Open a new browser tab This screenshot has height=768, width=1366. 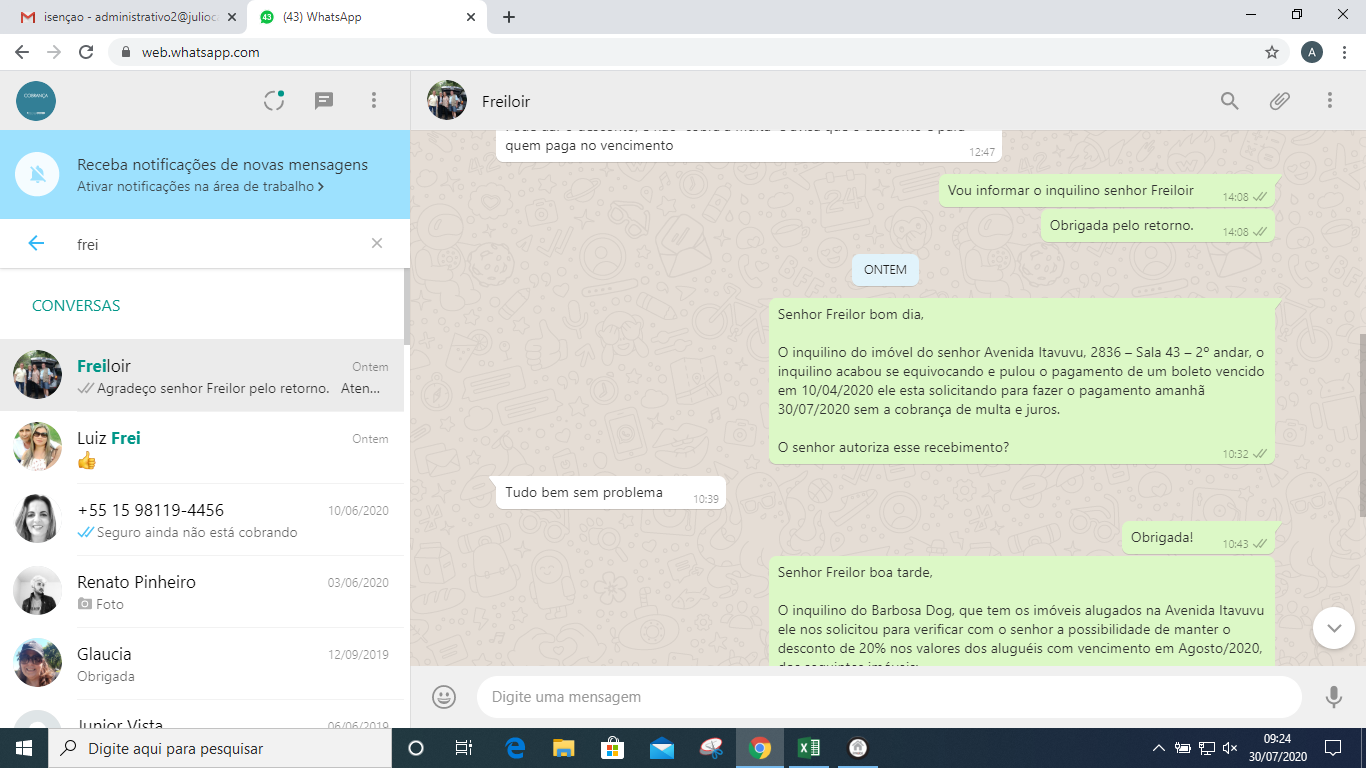(509, 17)
